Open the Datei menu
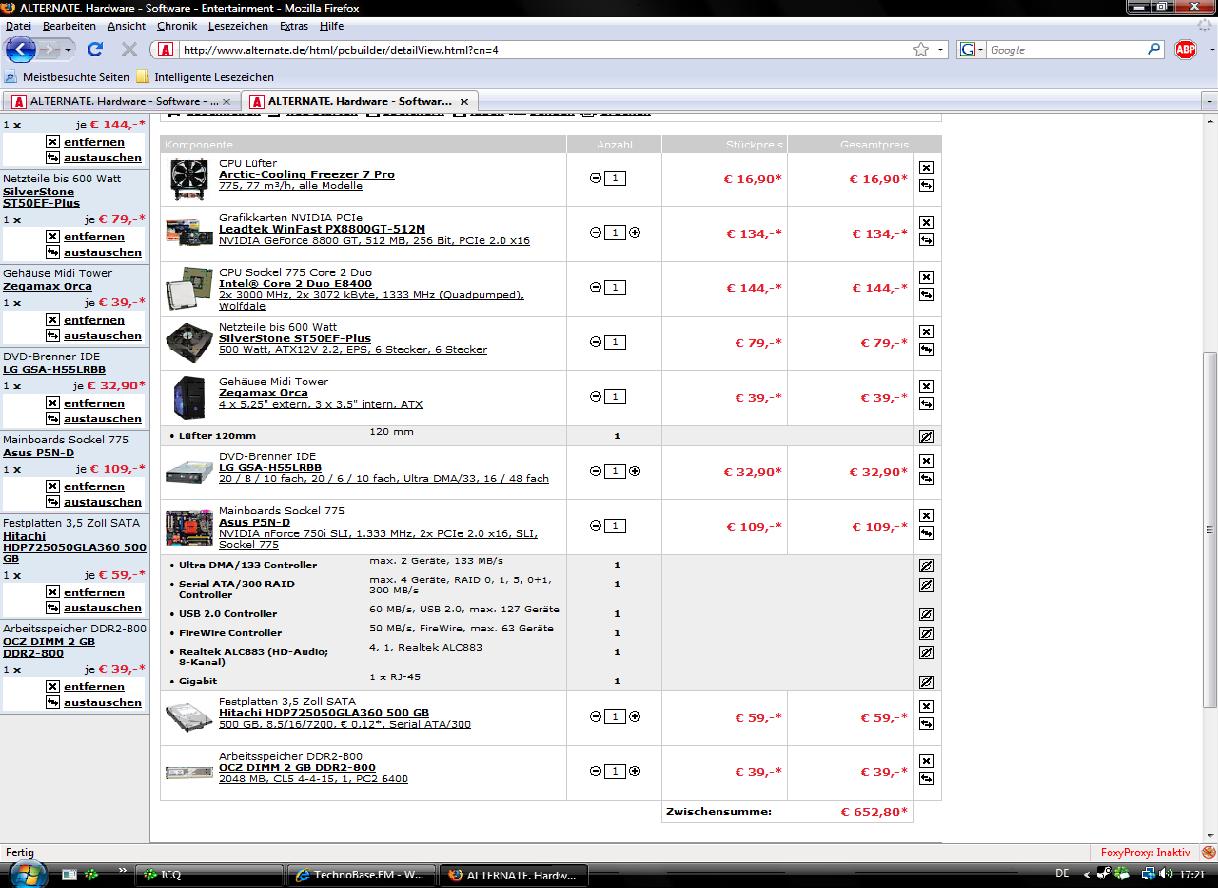Screen dimensions: 1218x888 [x=18, y=26]
